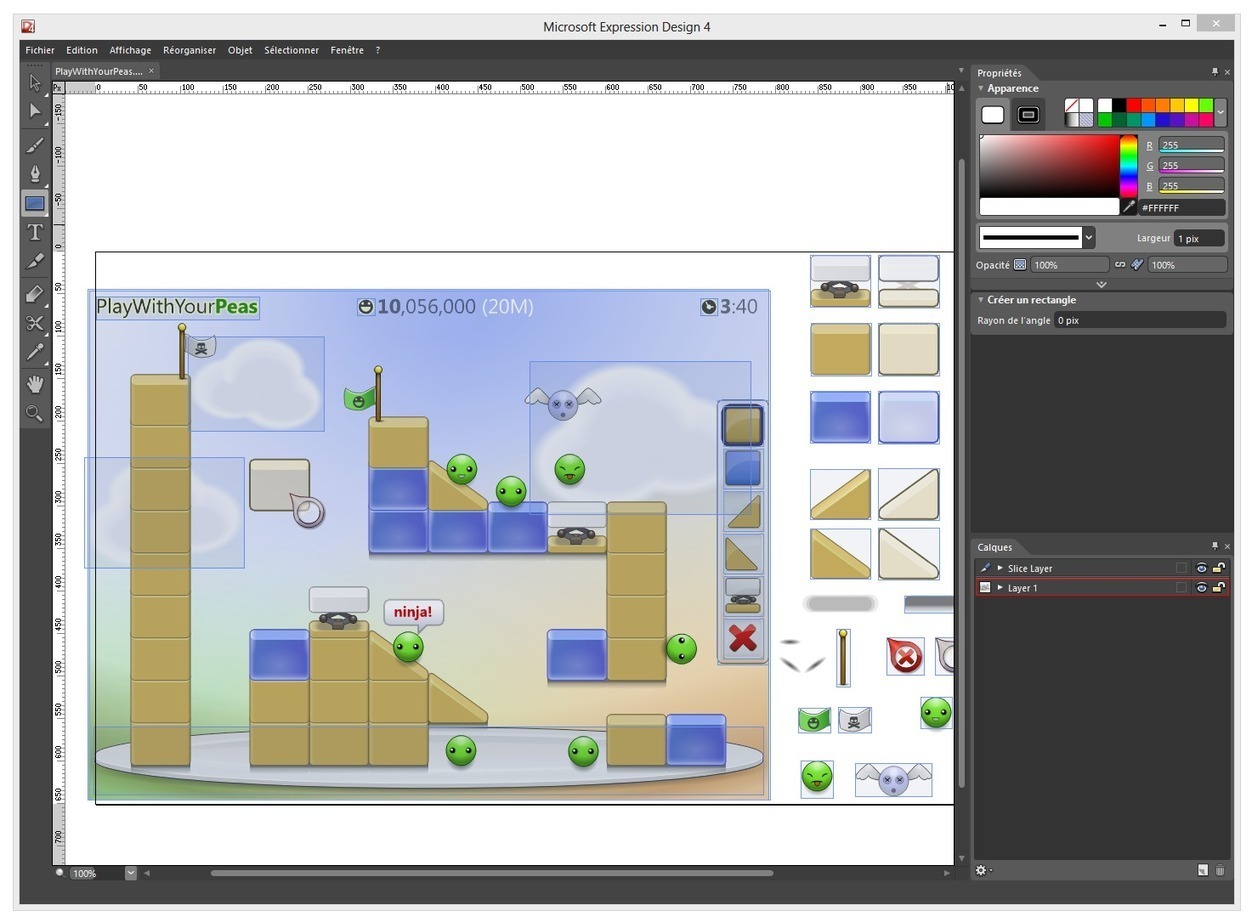Select the Fill appearance tab
Screen dimensions: 1252x922
click(993, 114)
